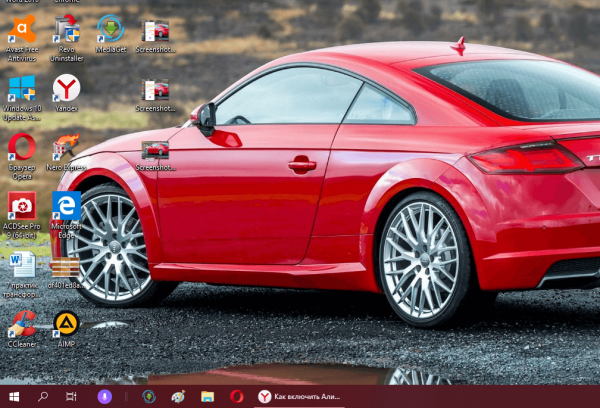Screen dimensions: 600x408
Task: Switch to Yandex window "Как включить Али..."
Action: (x=299, y=397)
